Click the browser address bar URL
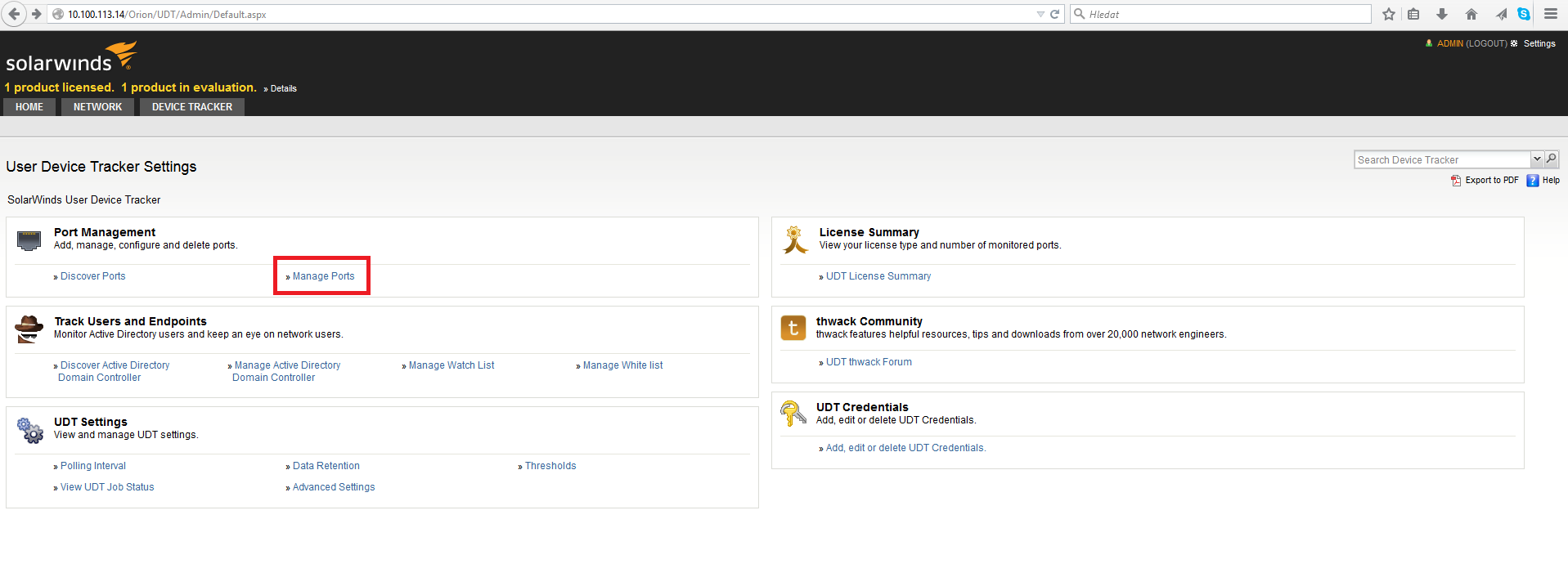 pyautogui.click(x=167, y=14)
